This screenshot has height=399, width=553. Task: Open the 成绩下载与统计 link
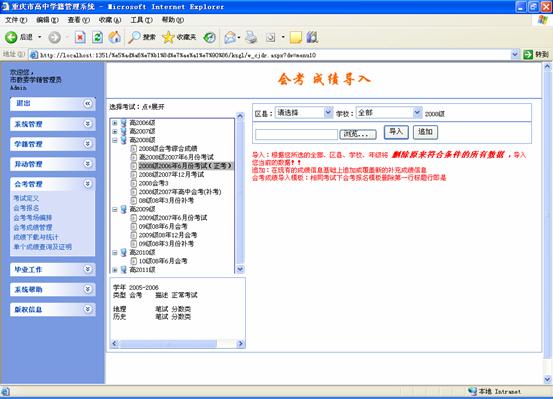[x=36, y=237]
